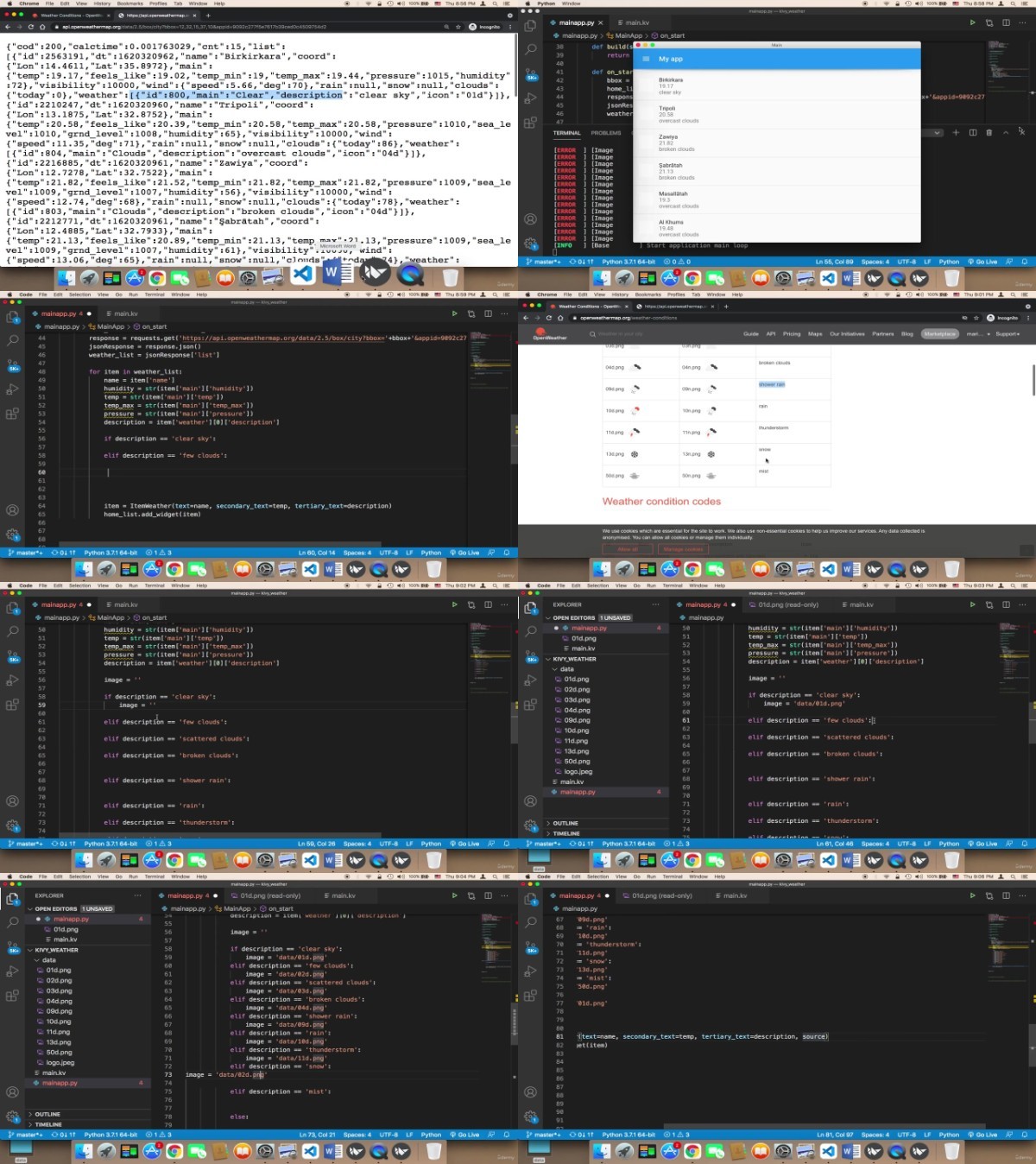Click Home icon in the OpenWeather Chrome toolbar
Image resolution: width=1036 pixels, height=1164 pixels.
560,318
